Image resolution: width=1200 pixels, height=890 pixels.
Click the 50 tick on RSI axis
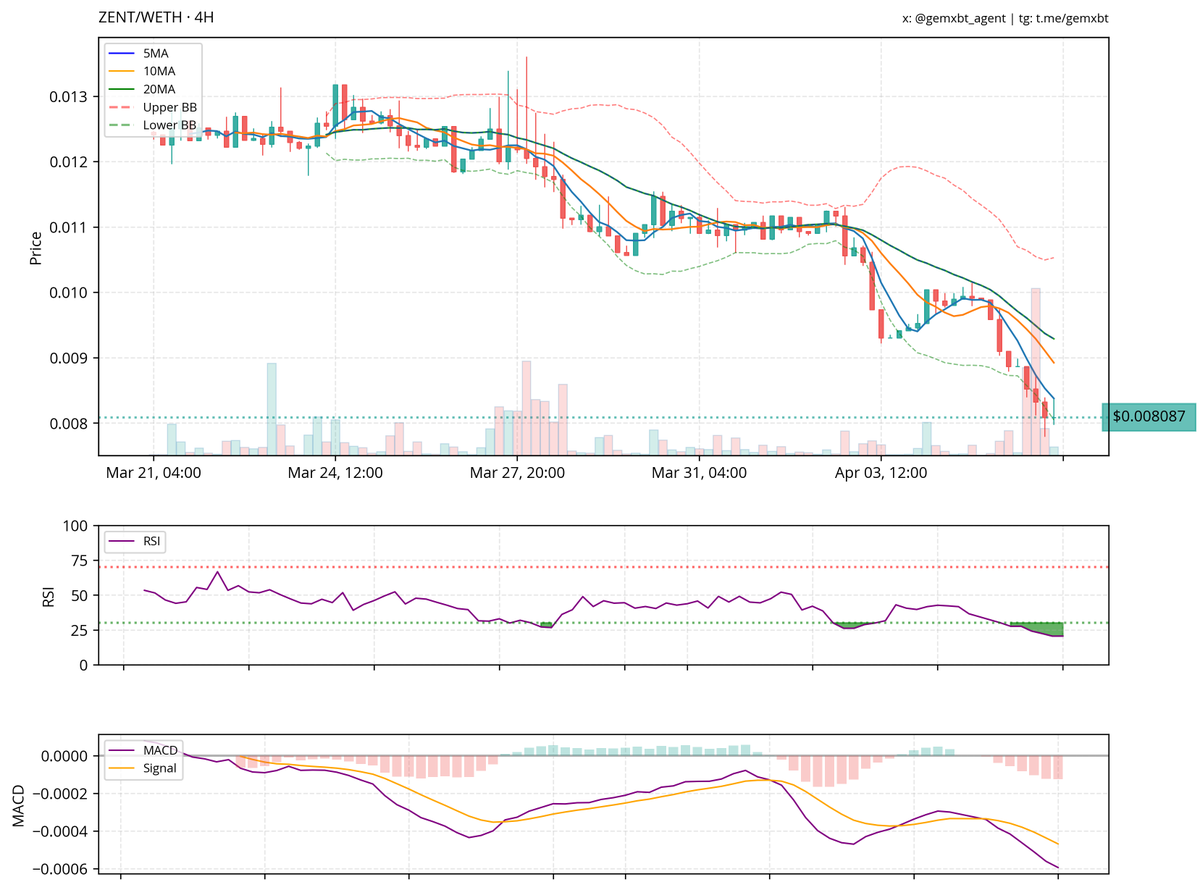click(x=81, y=595)
